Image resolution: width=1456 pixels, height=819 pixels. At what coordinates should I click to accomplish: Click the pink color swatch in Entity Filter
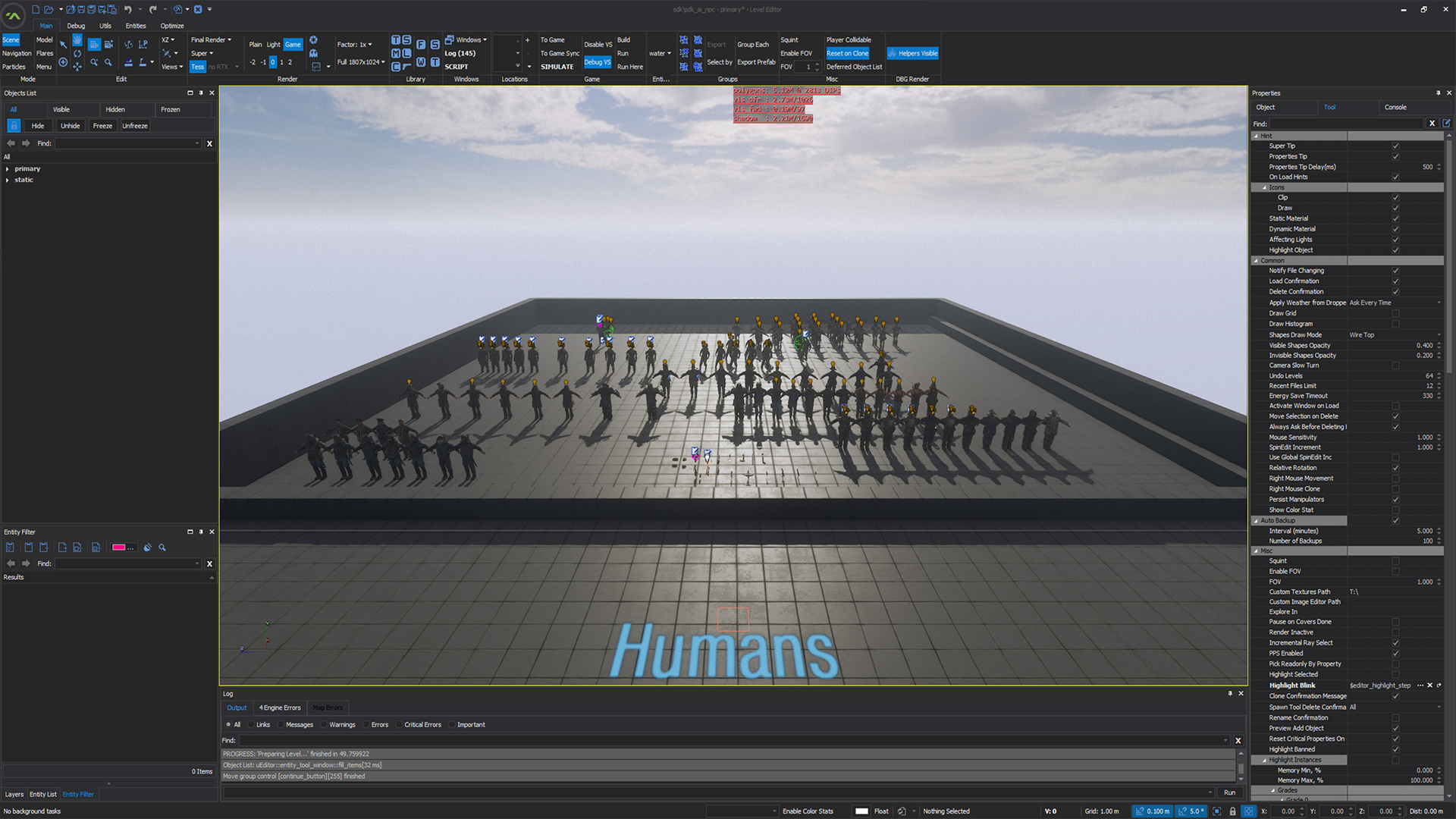click(119, 548)
